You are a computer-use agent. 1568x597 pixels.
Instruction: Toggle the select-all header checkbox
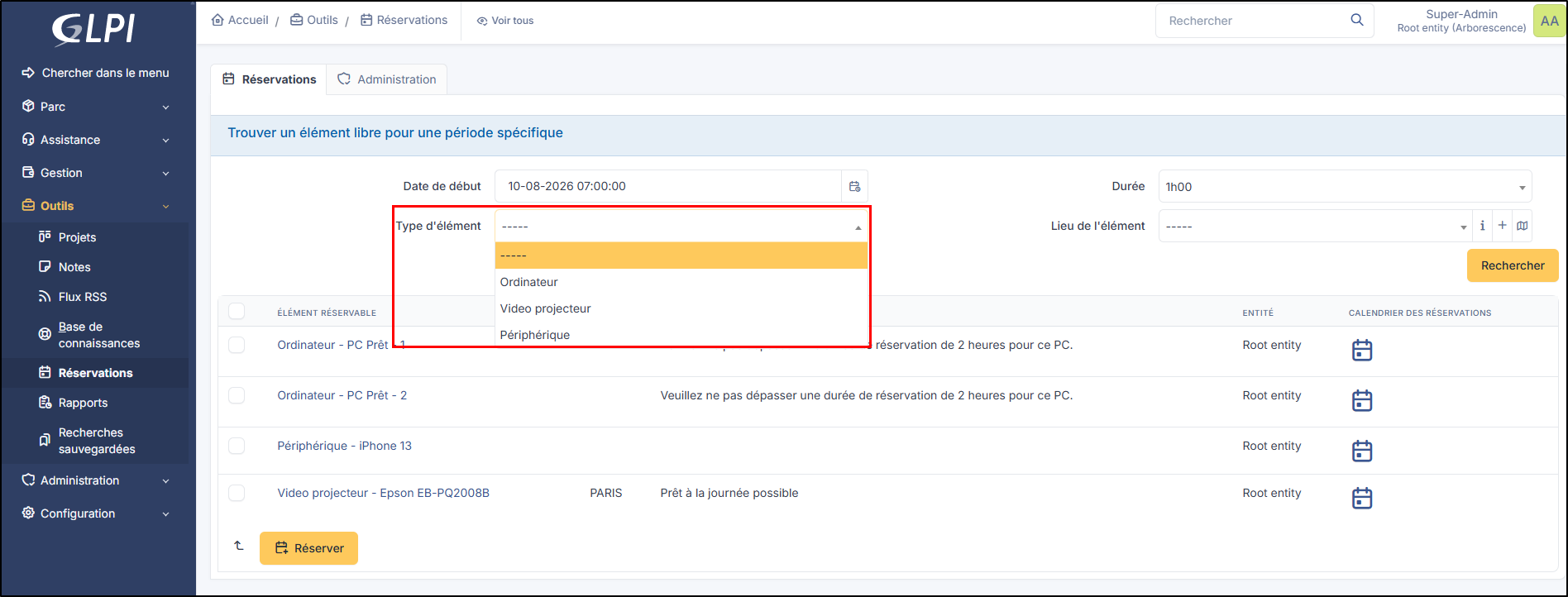click(x=237, y=311)
